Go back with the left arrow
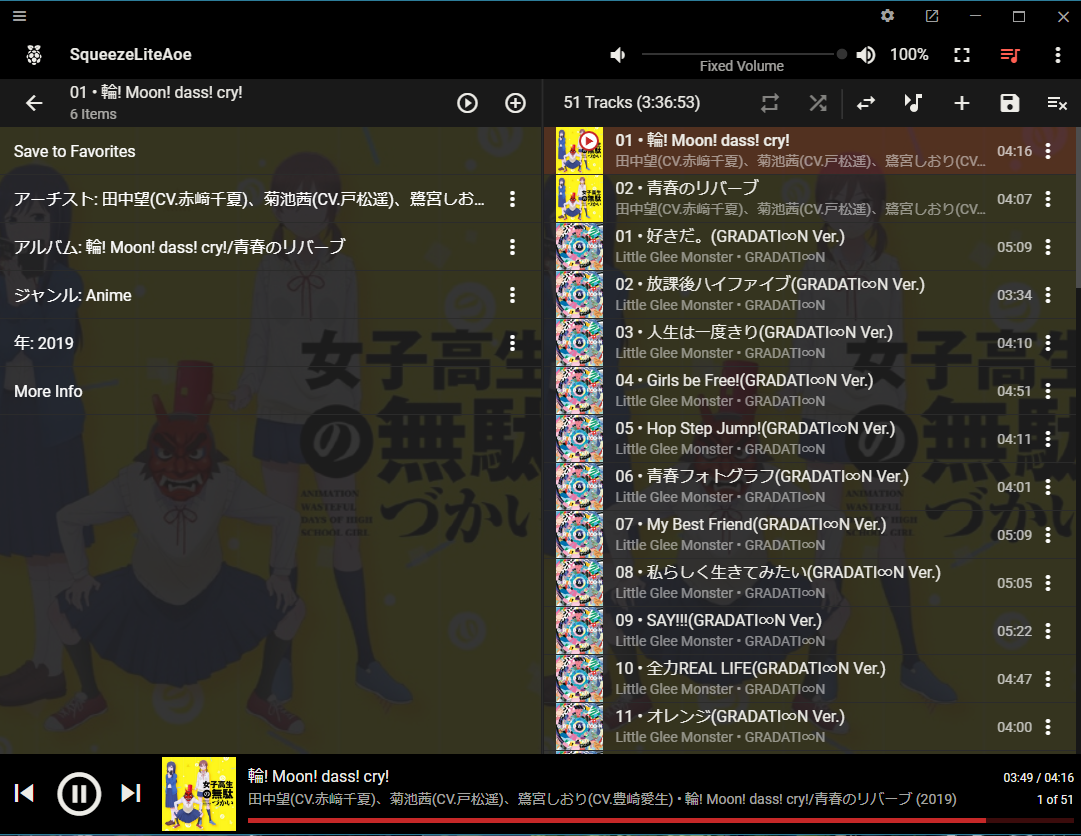Image resolution: width=1081 pixels, height=836 pixels. (34, 103)
